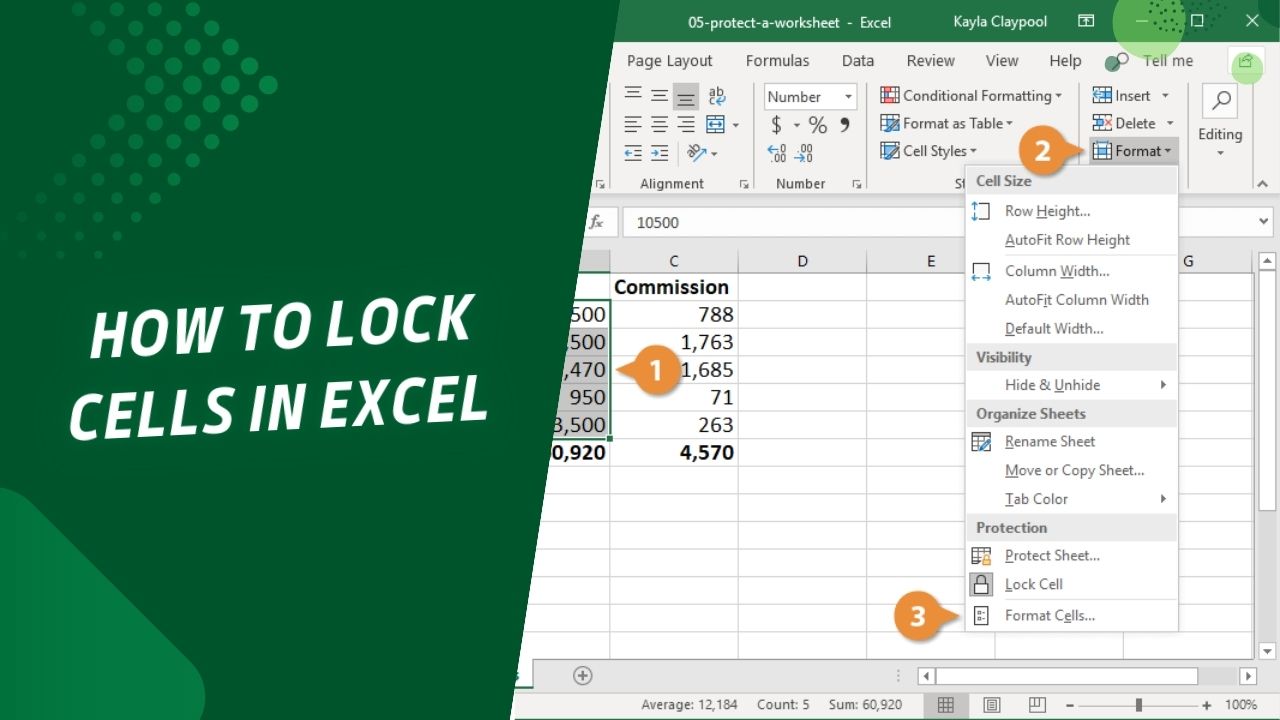This screenshot has height=720, width=1280.
Task: Open Page Break Preview from the status bar
Action: tap(1037, 705)
